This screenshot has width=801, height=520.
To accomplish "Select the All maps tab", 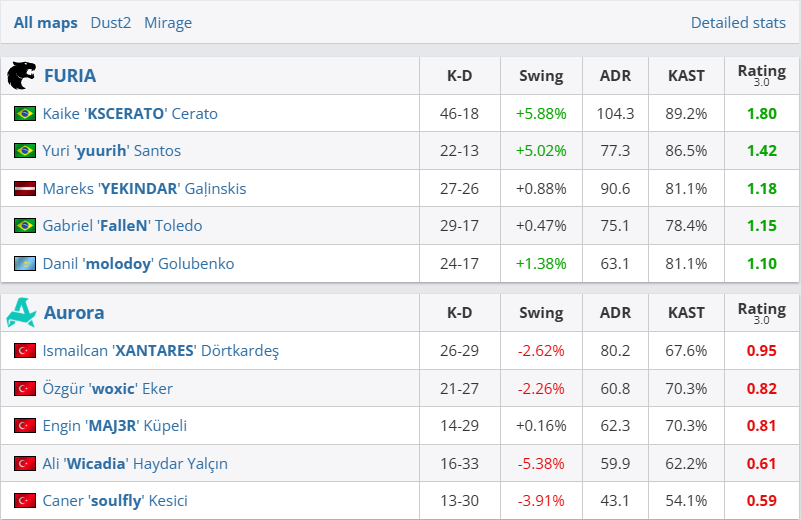I will pyautogui.click(x=46, y=22).
